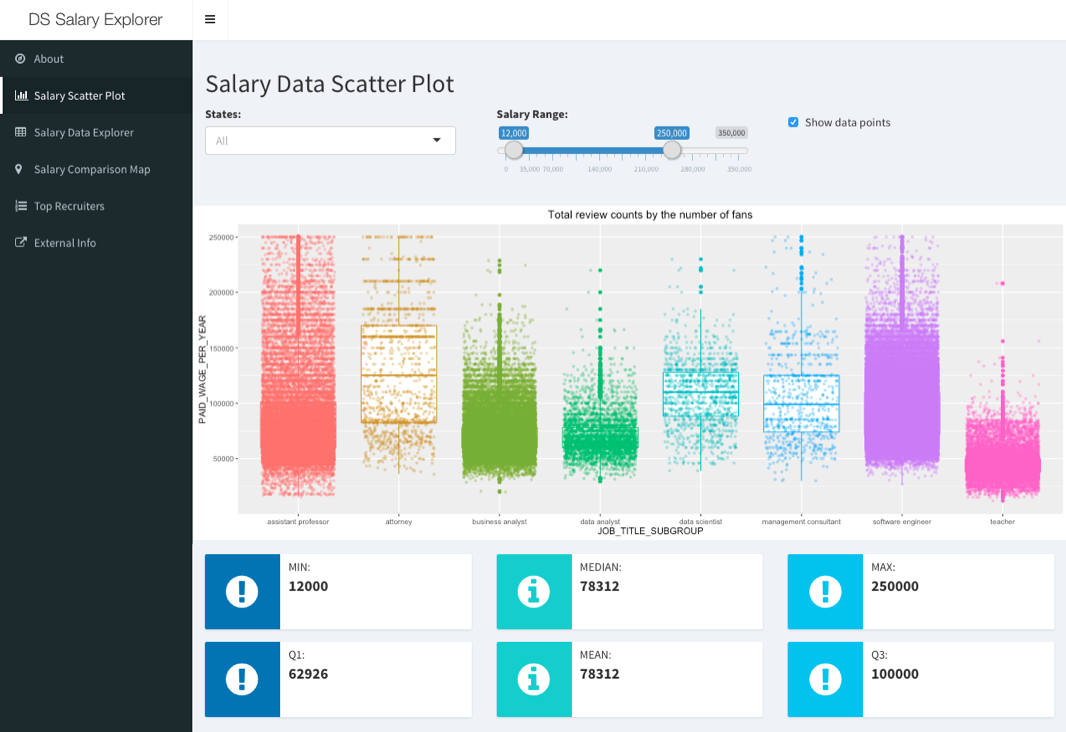The image size is (1066, 732).
Task: Click the hamburger sidebar toggle icon
Action: pos(210,19)
